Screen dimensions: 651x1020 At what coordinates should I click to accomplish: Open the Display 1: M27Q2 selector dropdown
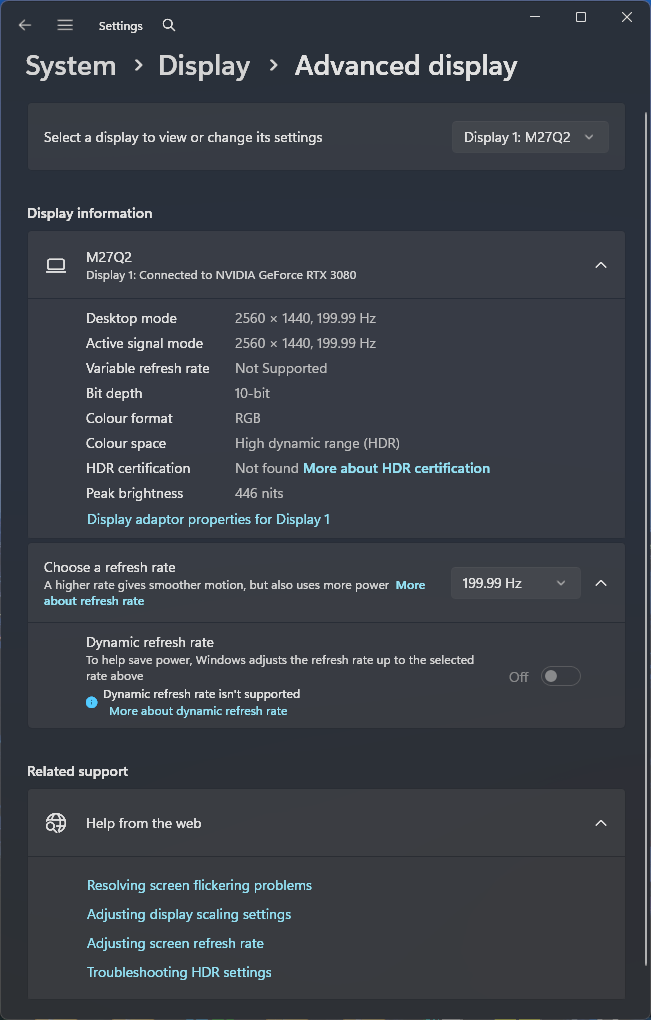coord(530,137)
